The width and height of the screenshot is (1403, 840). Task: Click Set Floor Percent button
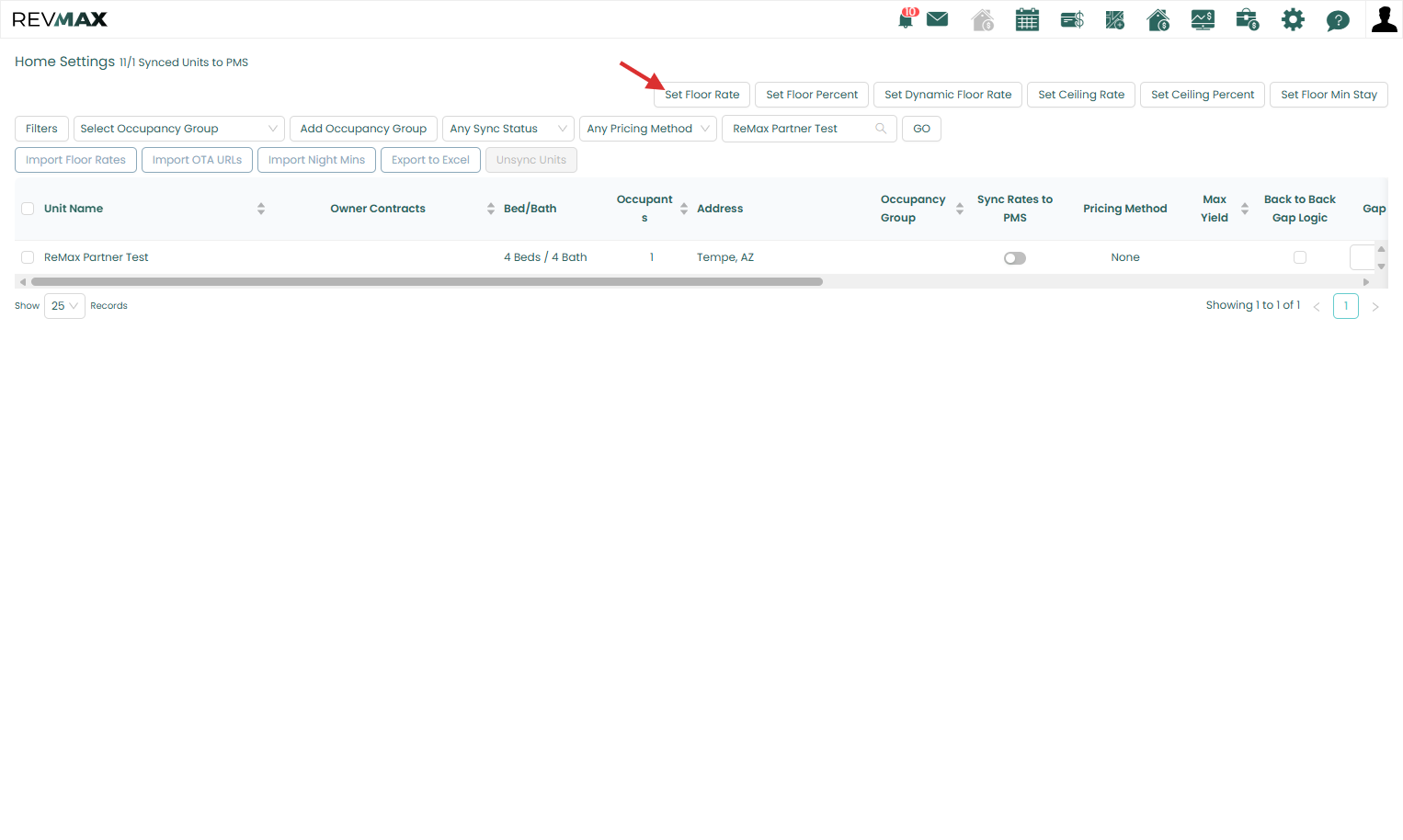click(812, 95)
